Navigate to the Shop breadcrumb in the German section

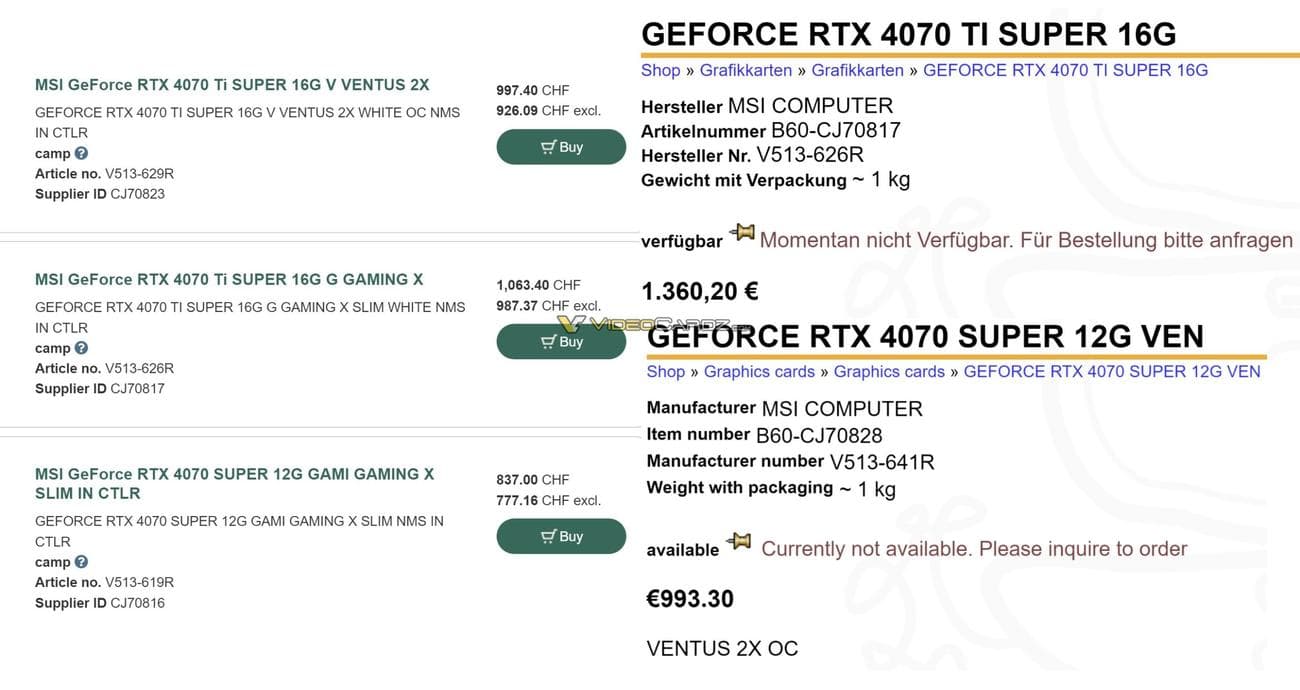coord(659,69)
